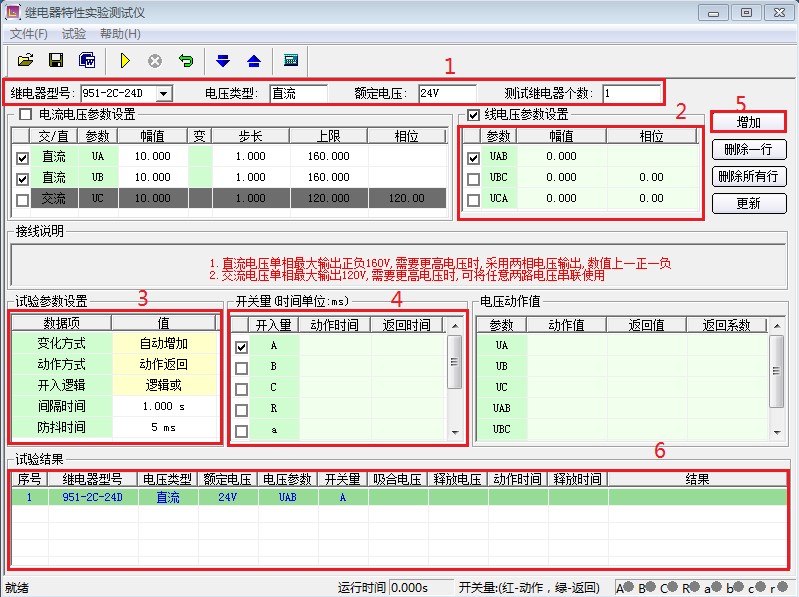Start the test with yellow play icon

point(125,60)
